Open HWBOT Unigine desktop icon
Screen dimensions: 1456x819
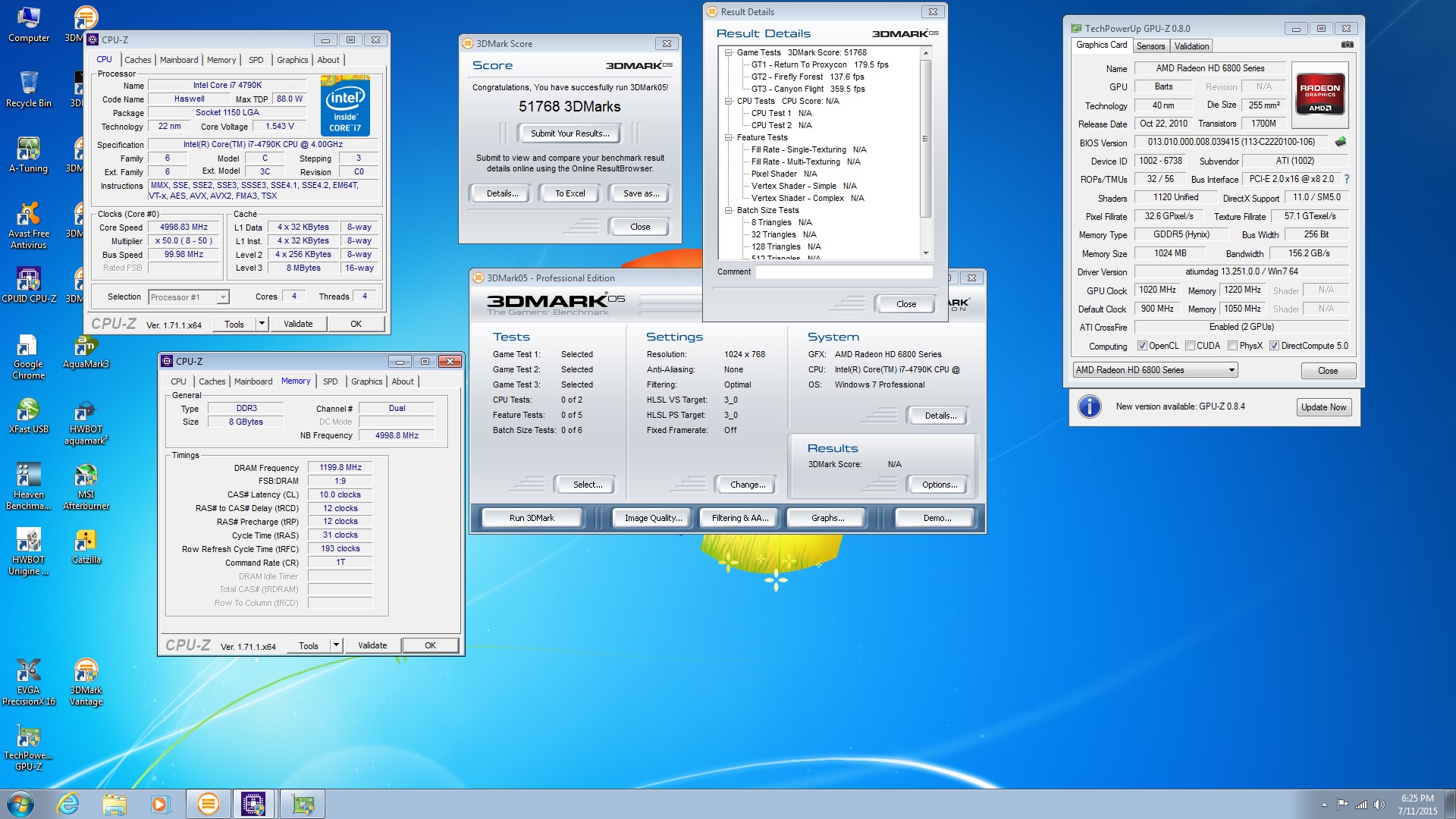[x=29, y=551]
